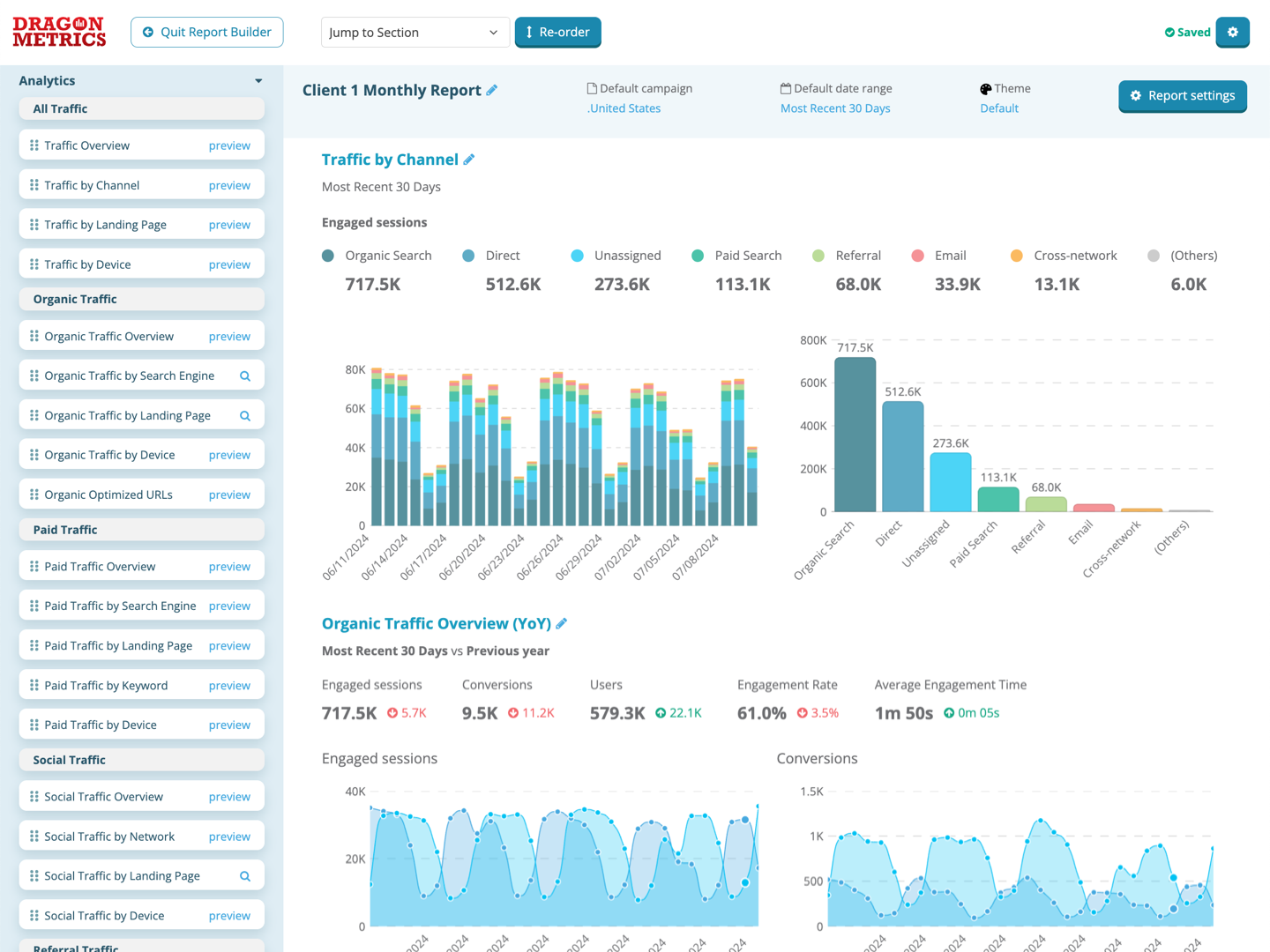Click the Default theme link
This screenshot has height=952, width=1270.
pos(999,108)
